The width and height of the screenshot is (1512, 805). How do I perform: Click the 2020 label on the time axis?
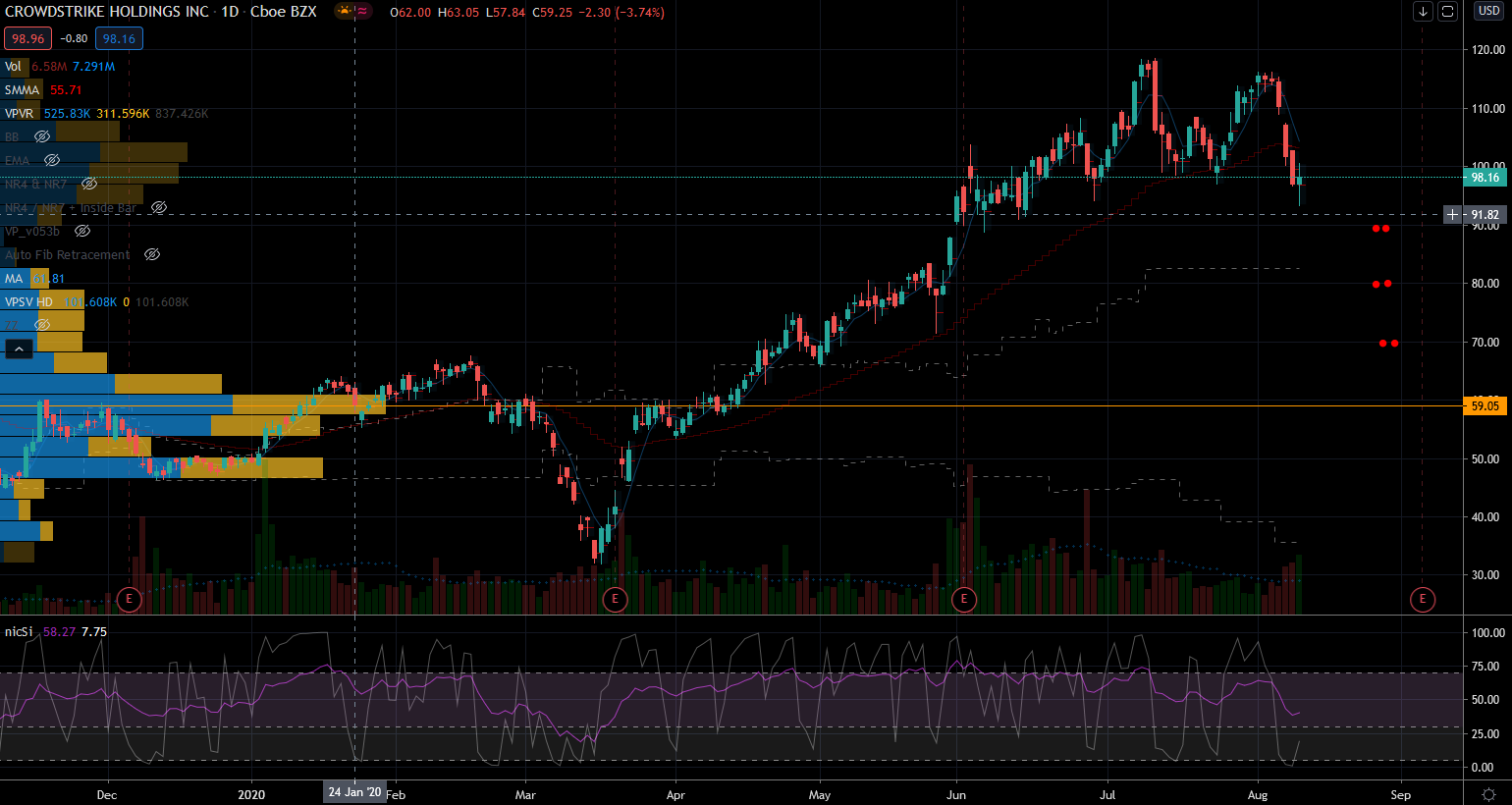[252, 794]
